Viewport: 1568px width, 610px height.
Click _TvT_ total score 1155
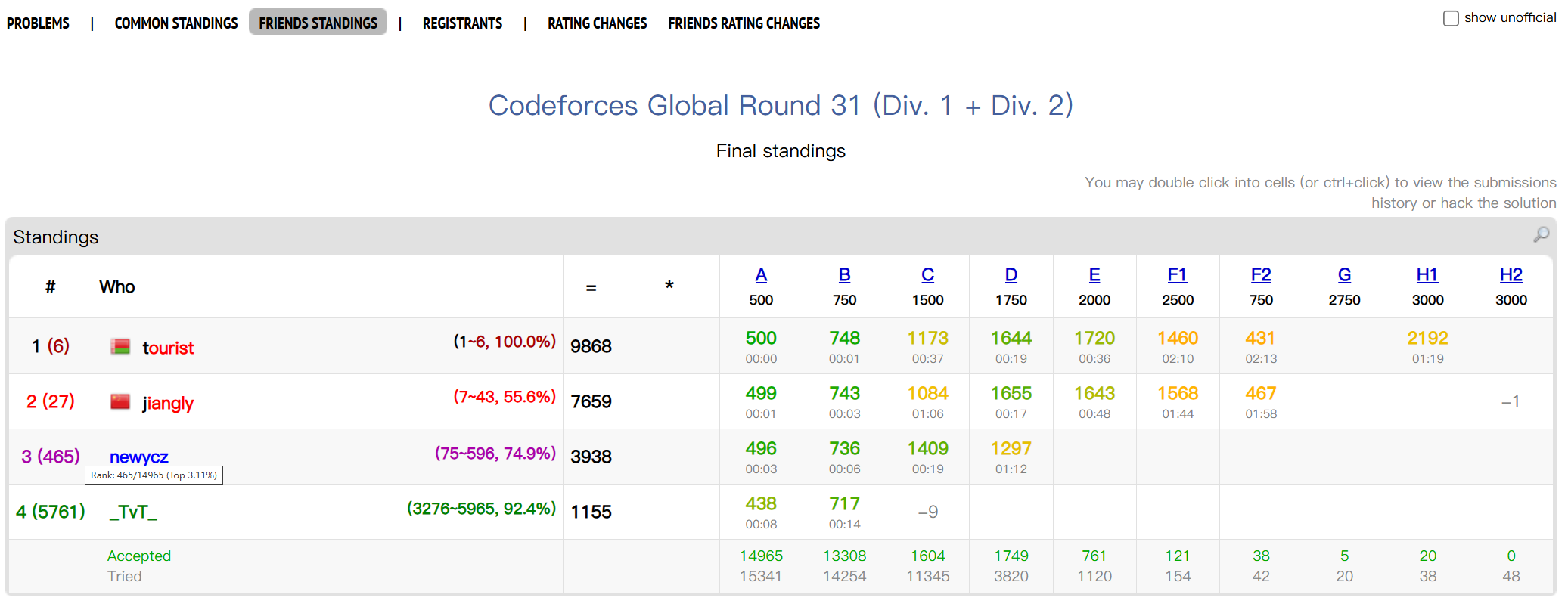[x=591, y=512]
